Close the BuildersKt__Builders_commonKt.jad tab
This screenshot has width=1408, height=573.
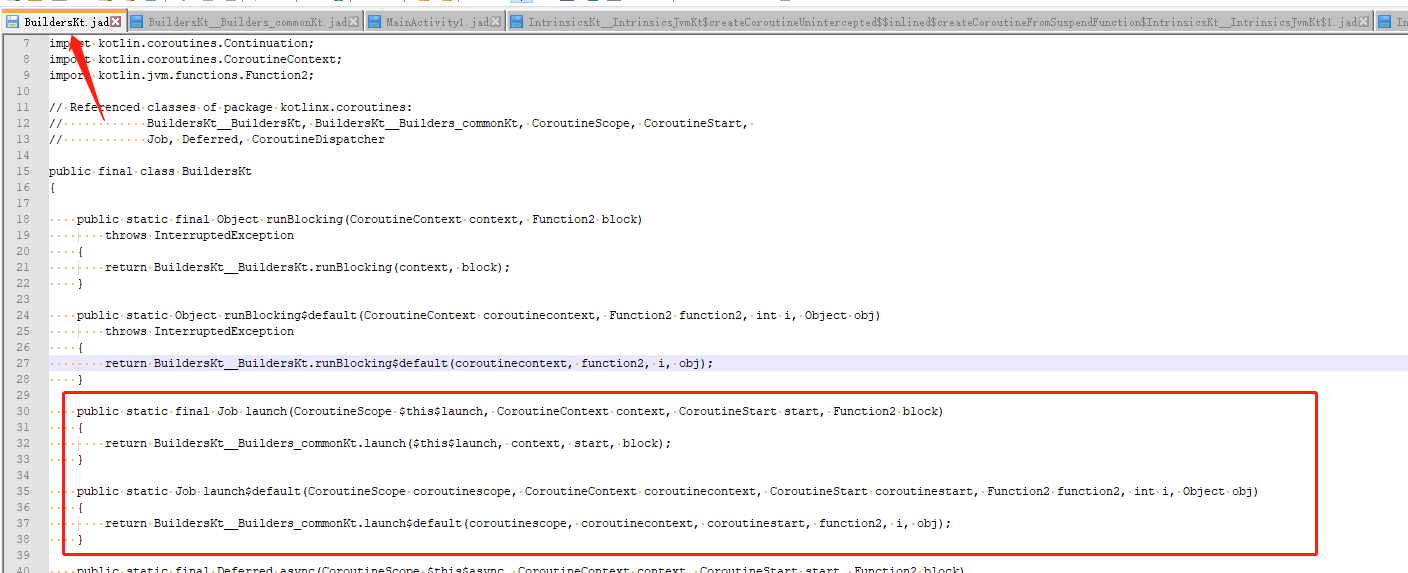(x=354, y=21)
